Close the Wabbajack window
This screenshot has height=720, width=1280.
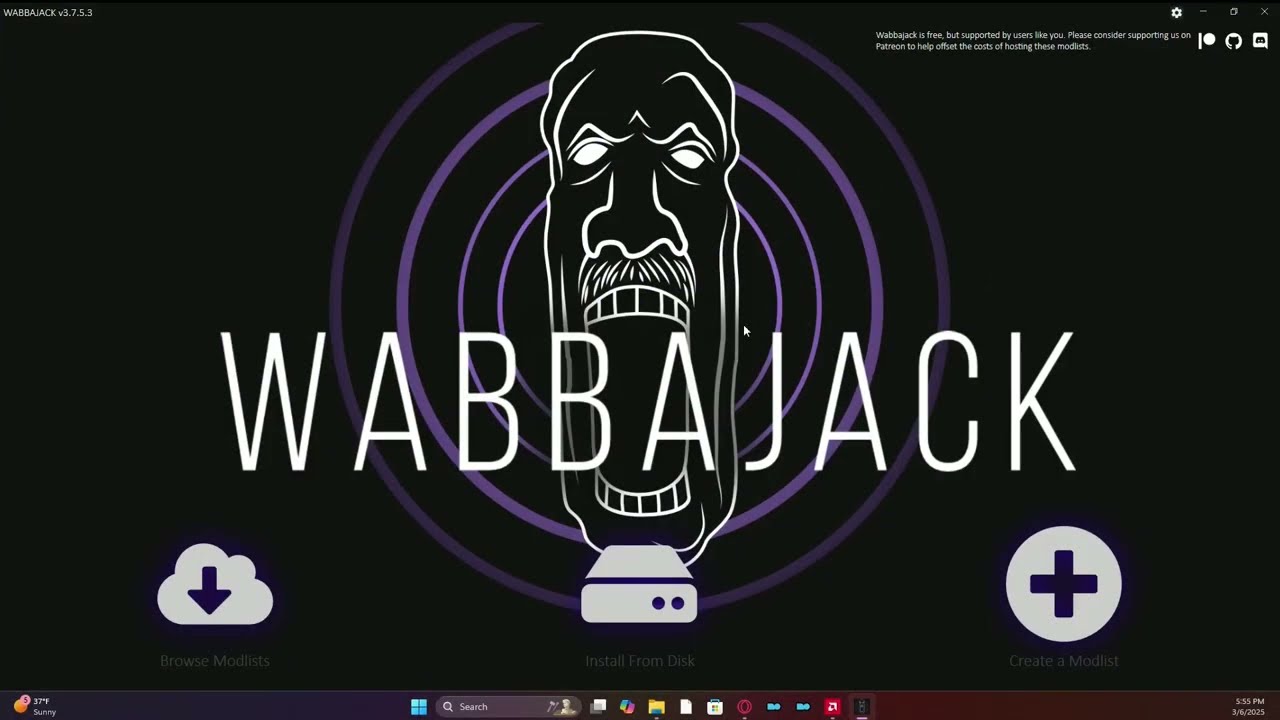click(x=1264, y=12)
